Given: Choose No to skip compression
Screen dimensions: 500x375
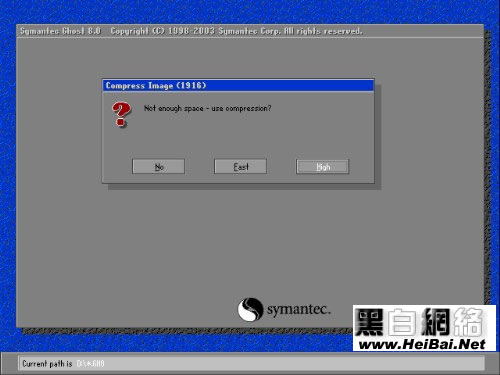Looking at the screenshot, I should [158, 166].
